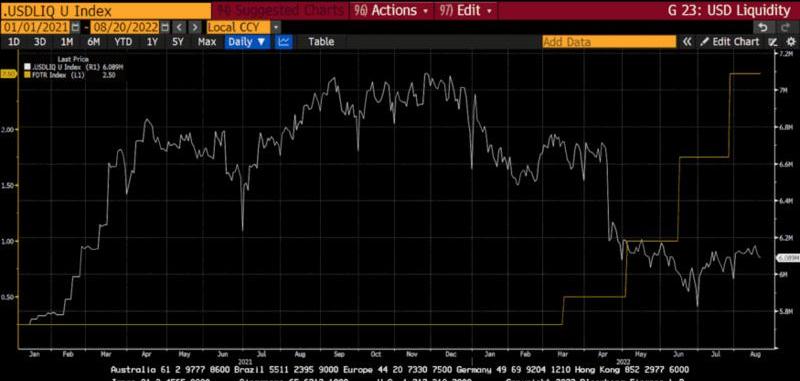Open the Edit menu
The width and height of the screenshot is (800, 381).
click(x=465, y=10)
